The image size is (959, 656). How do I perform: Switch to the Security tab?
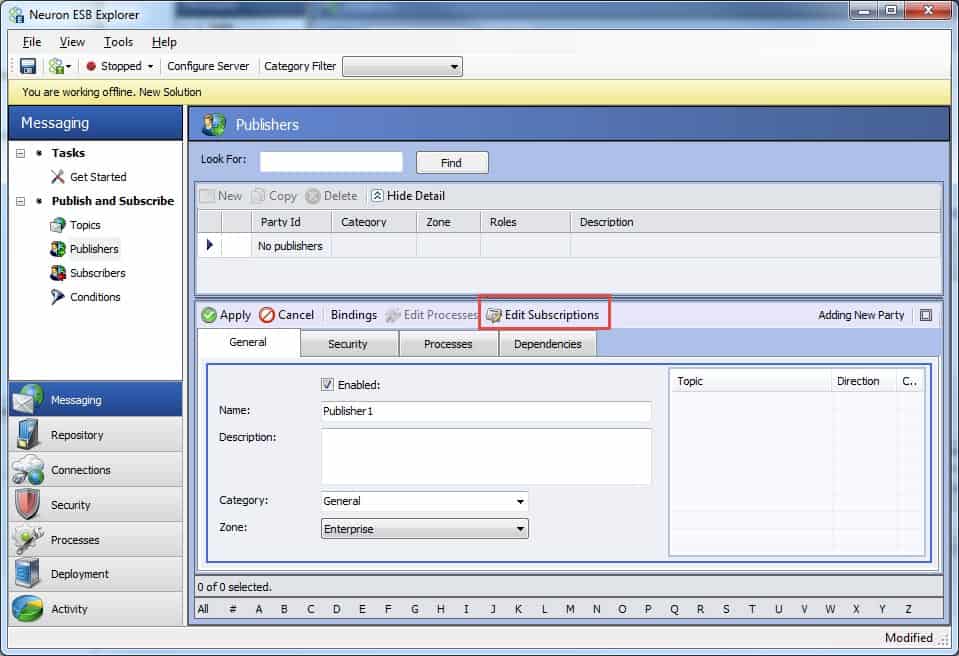(349, 344)
